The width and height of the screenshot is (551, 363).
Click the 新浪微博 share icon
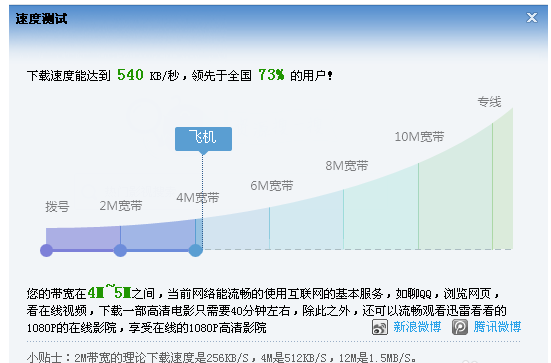[380, 327]
